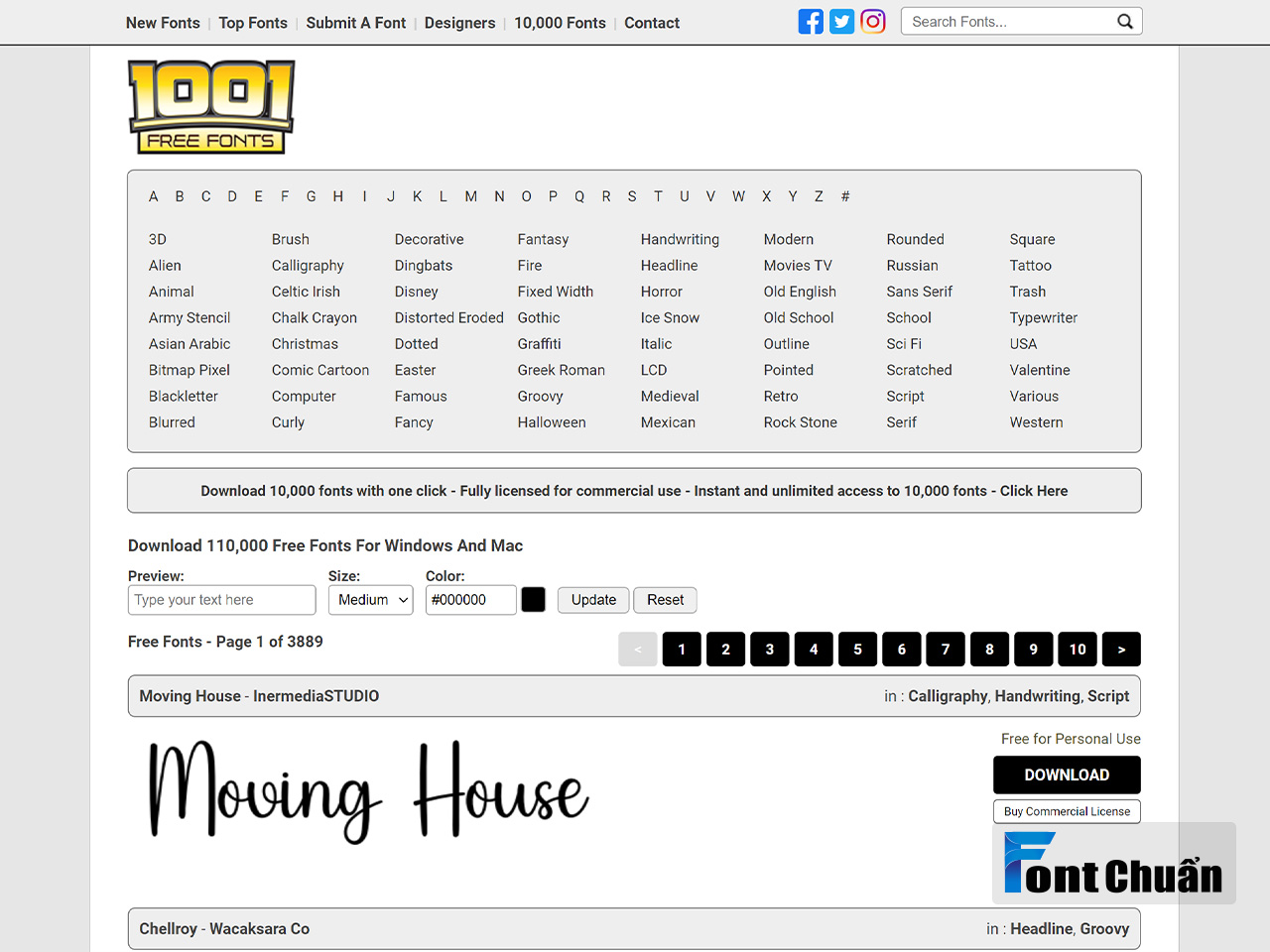Open the Halloween font category
The height and width of the screenshot is (952, 1270).
[552, 422]
